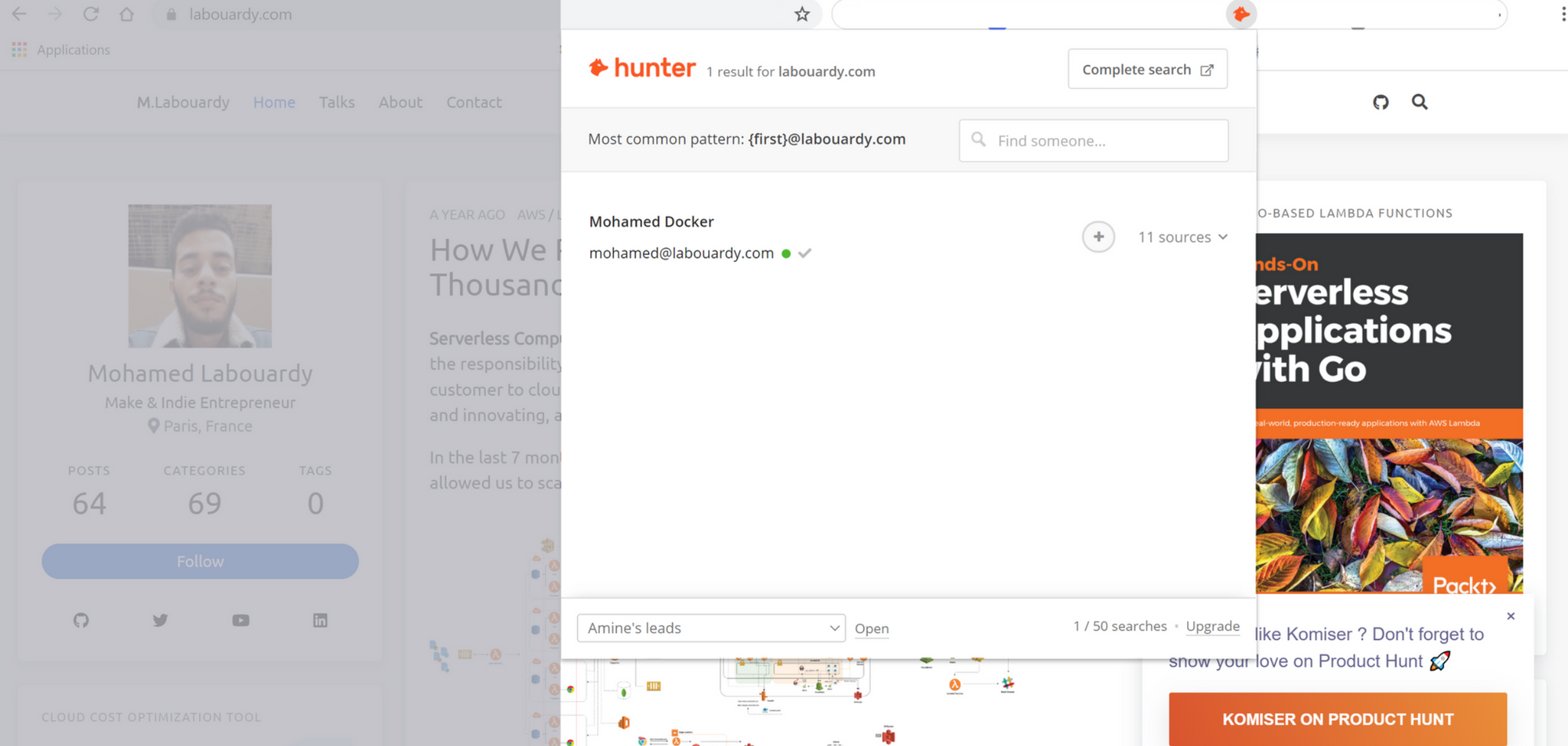Click the verified checkmark next to the email
The image size is (1568, 746).
click(x=804, y=253)
